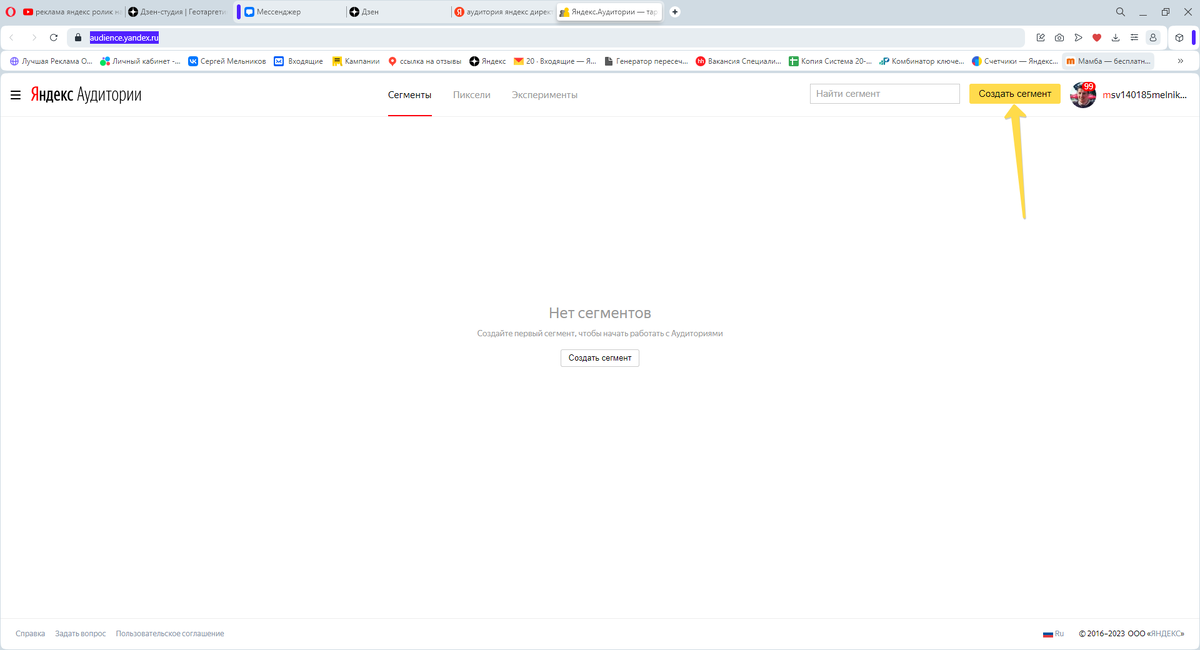Open easy setup sliders icon
1200x650 pixels.
[1134, 37]
